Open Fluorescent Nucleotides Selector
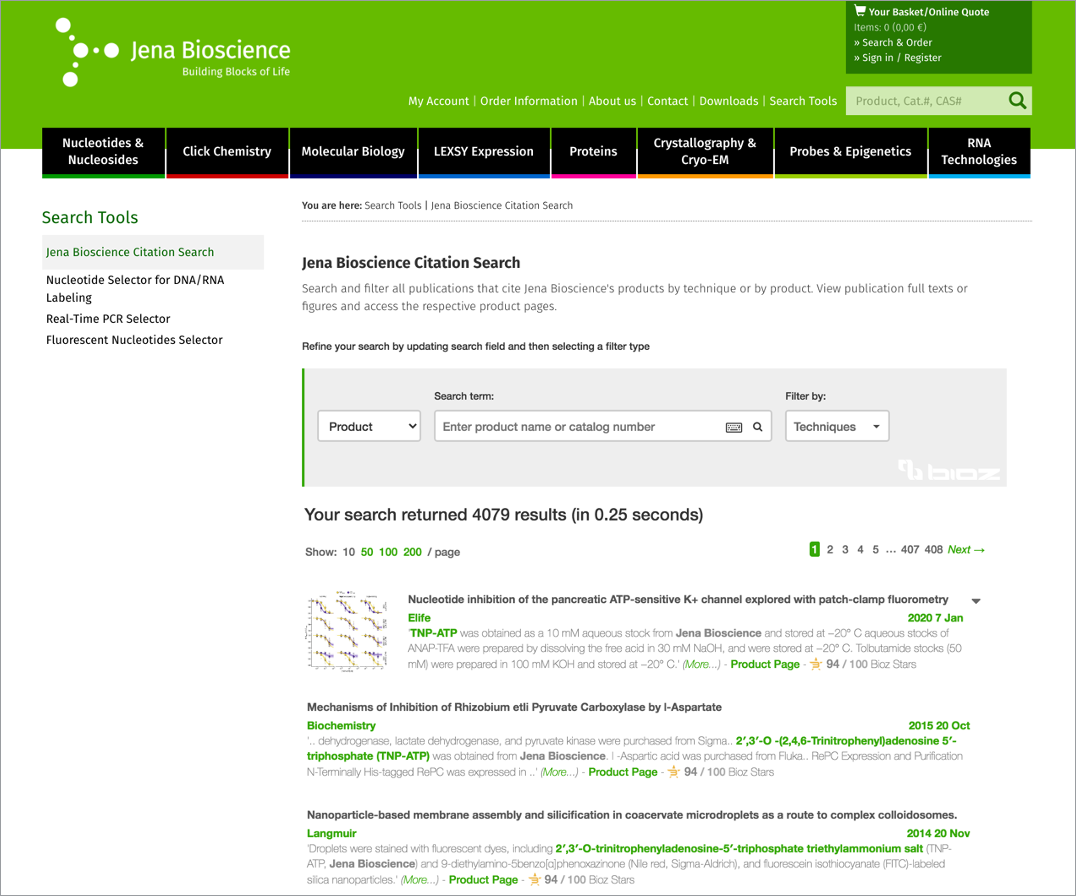The height and width of the screenshot is (896, 1076). pyautogui.click(x=134, y=340)
